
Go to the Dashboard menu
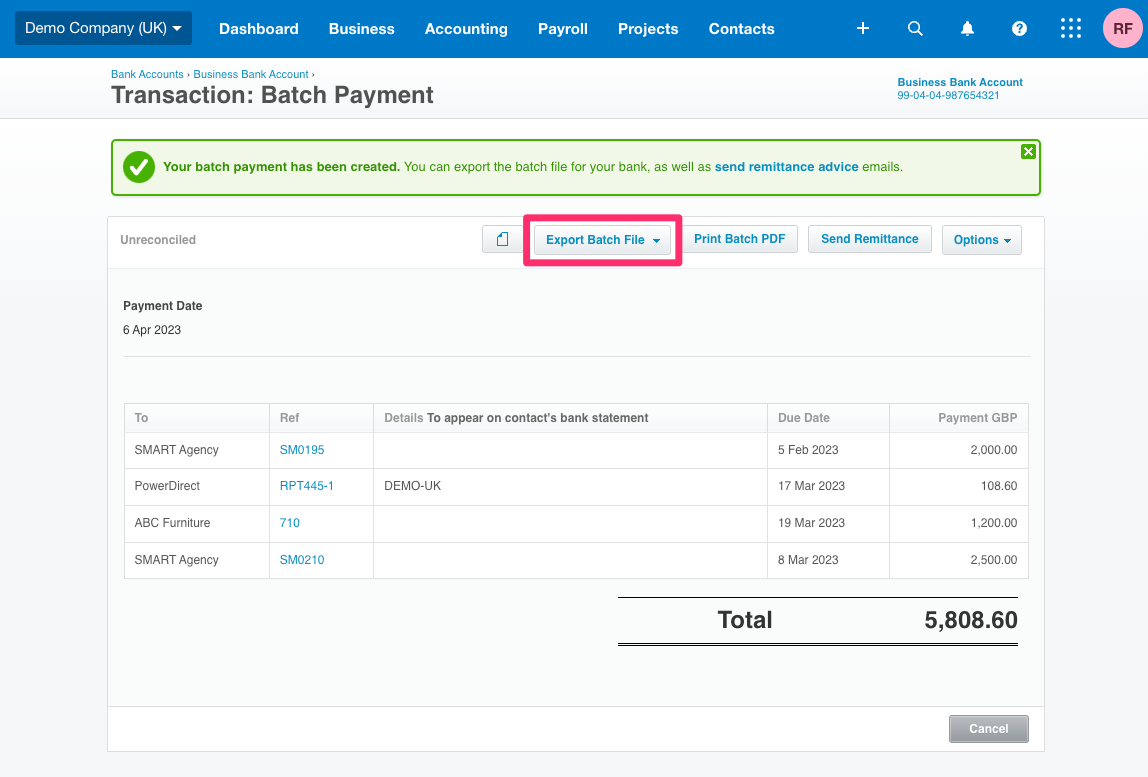tap(258, 28)
